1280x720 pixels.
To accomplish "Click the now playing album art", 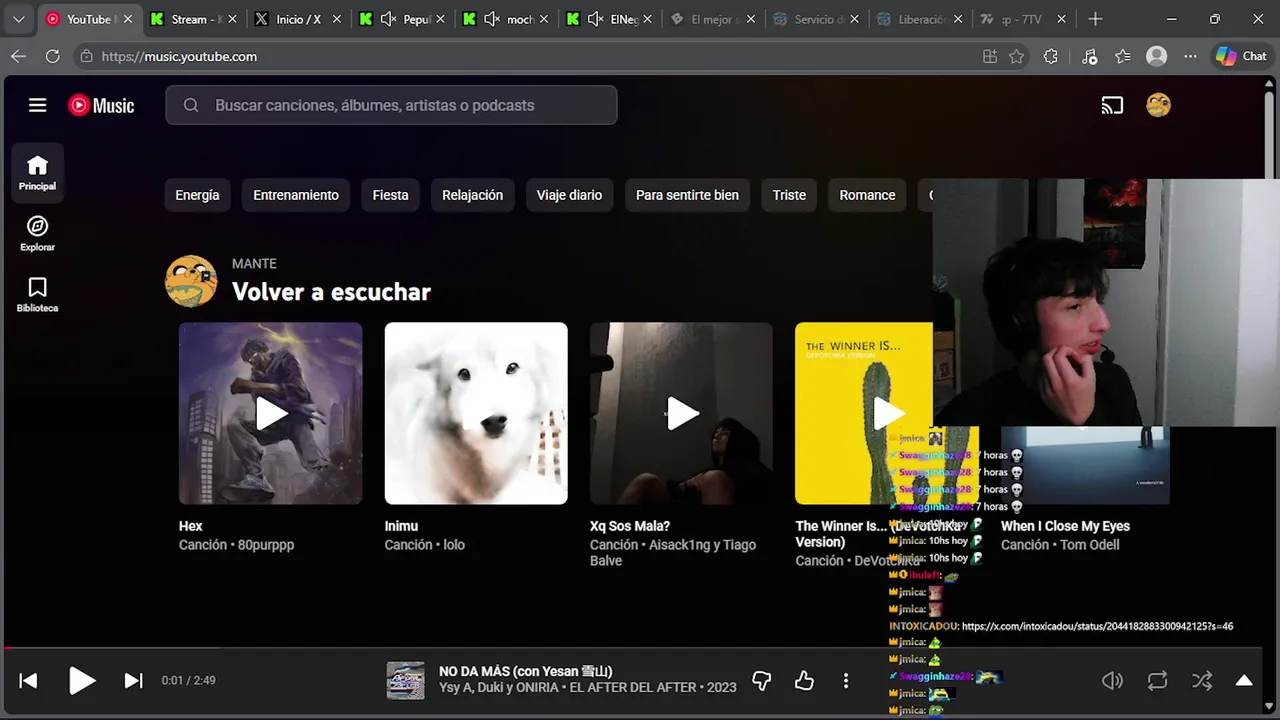I will click(405, 681).
